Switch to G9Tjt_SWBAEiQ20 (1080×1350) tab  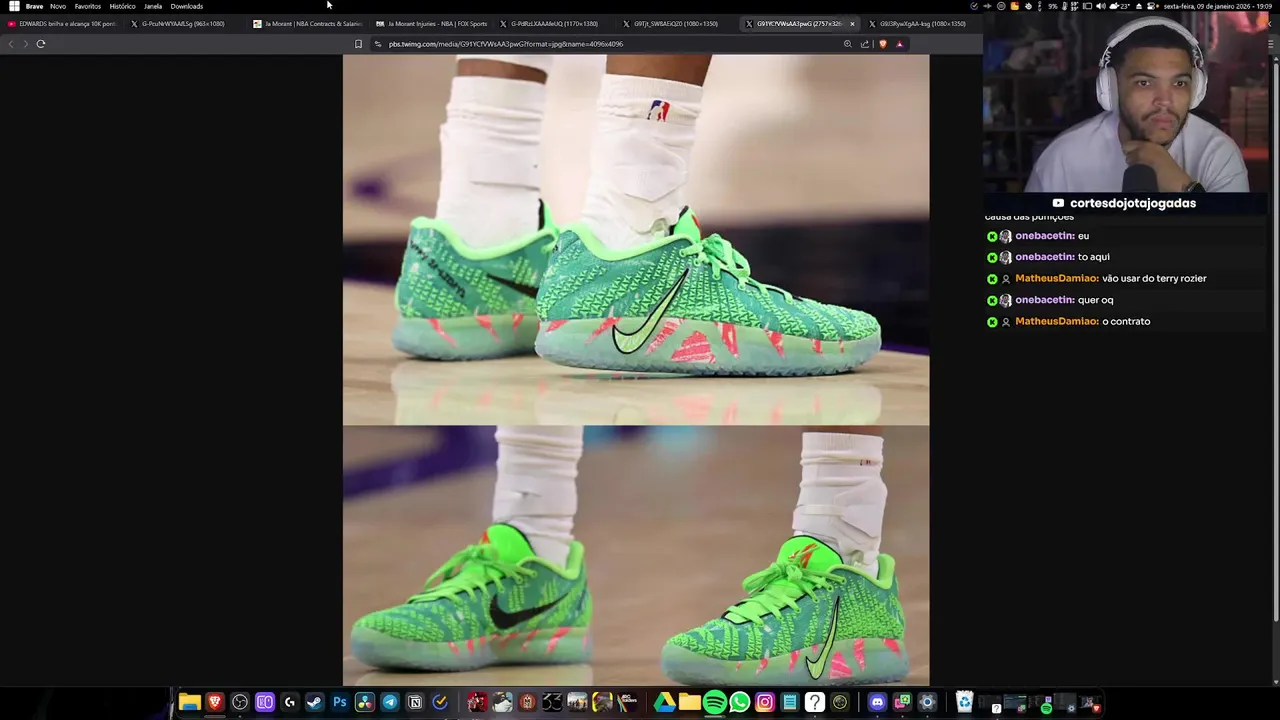(x=676, y=24)
